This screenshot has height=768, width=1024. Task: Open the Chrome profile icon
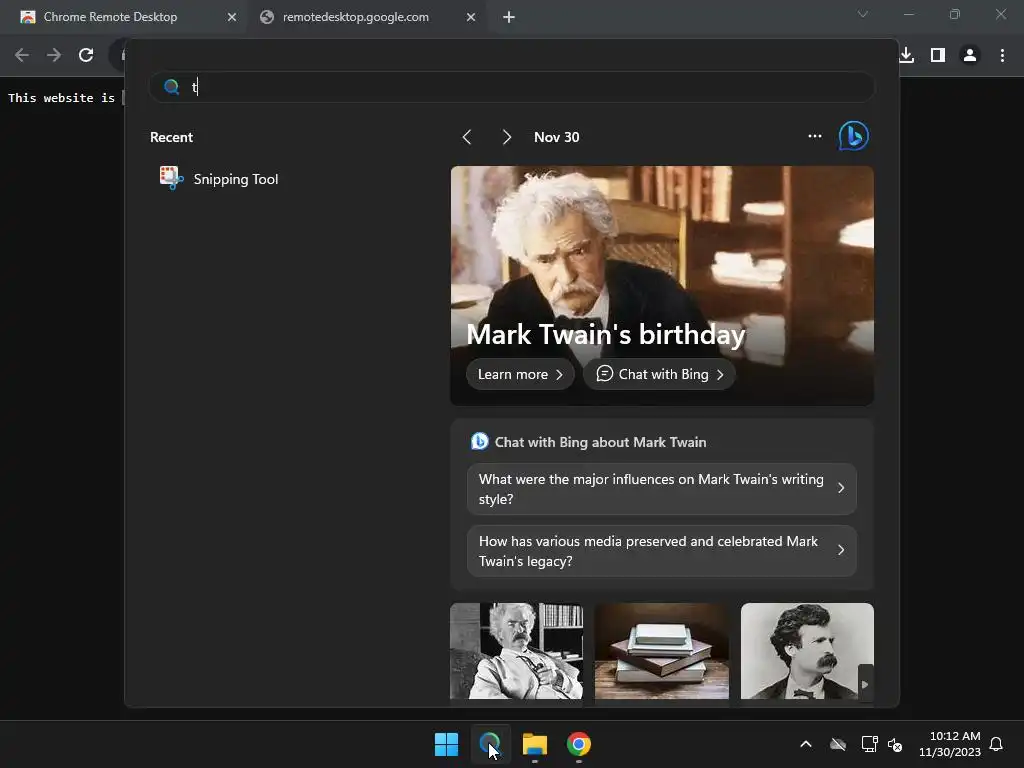(970, 55)
